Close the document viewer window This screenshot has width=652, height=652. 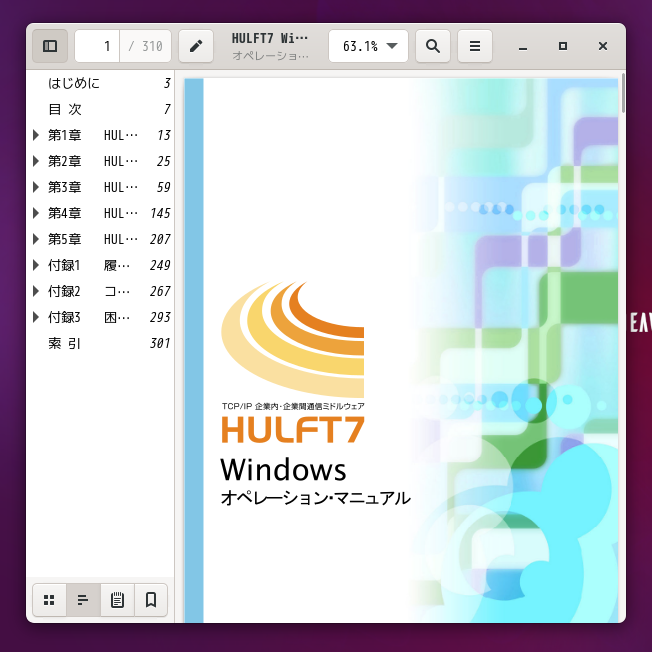coord(603,46)
